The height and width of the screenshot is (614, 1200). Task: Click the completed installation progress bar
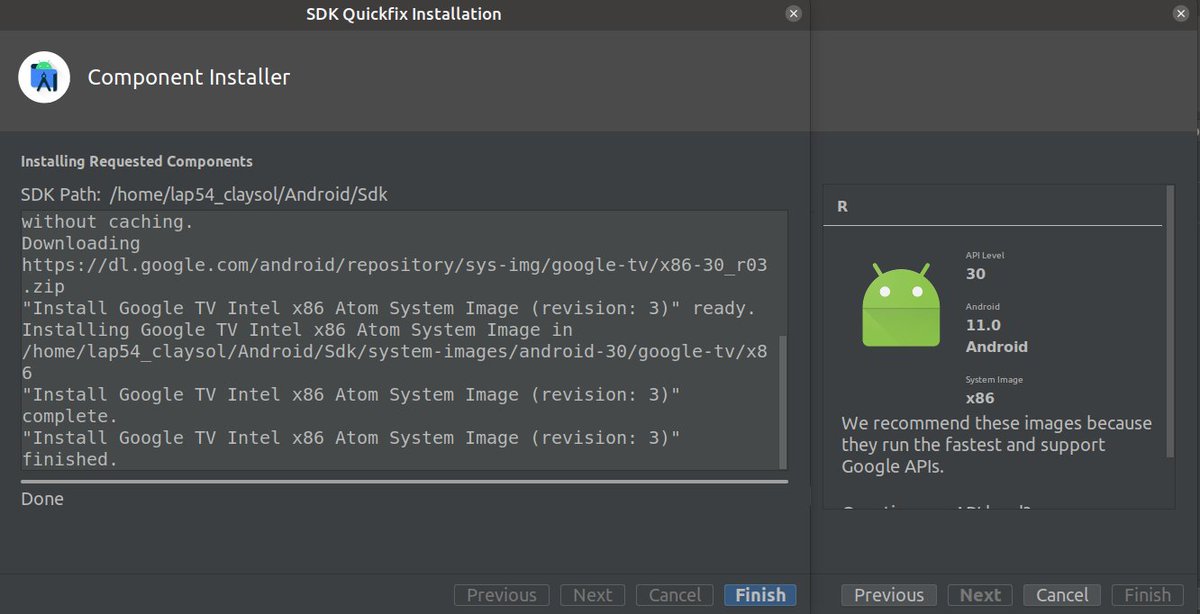(x=404, y=481)
